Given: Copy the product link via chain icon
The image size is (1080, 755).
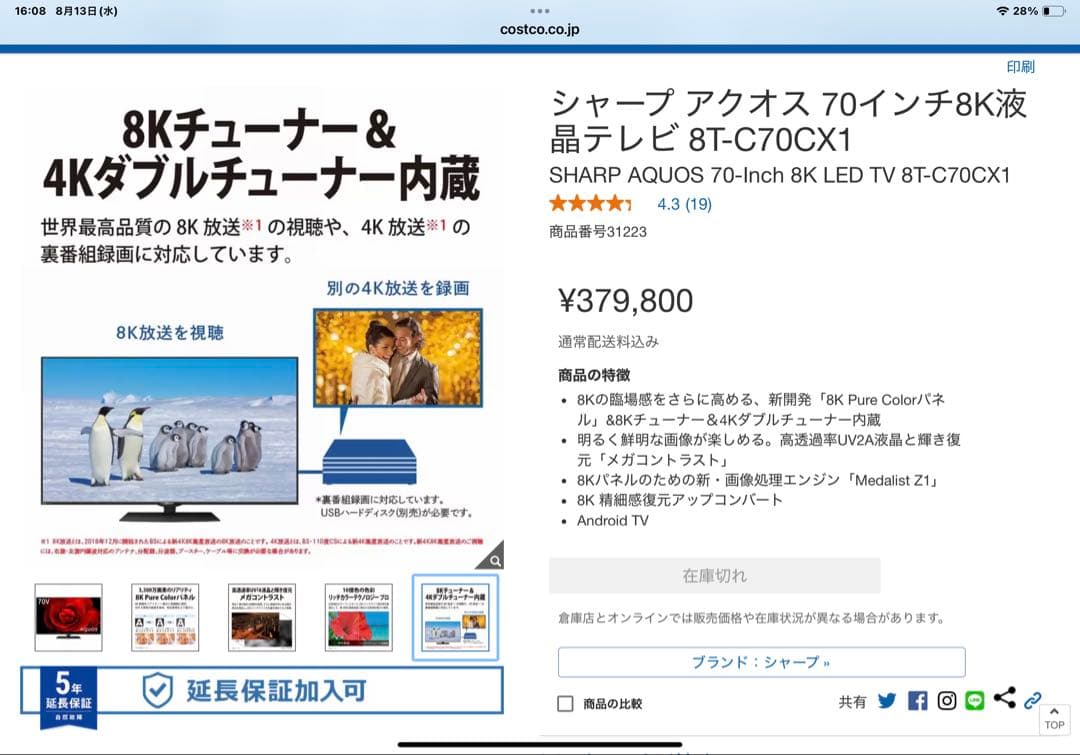Looking at the screenshot, I should tap(1032, 701).
